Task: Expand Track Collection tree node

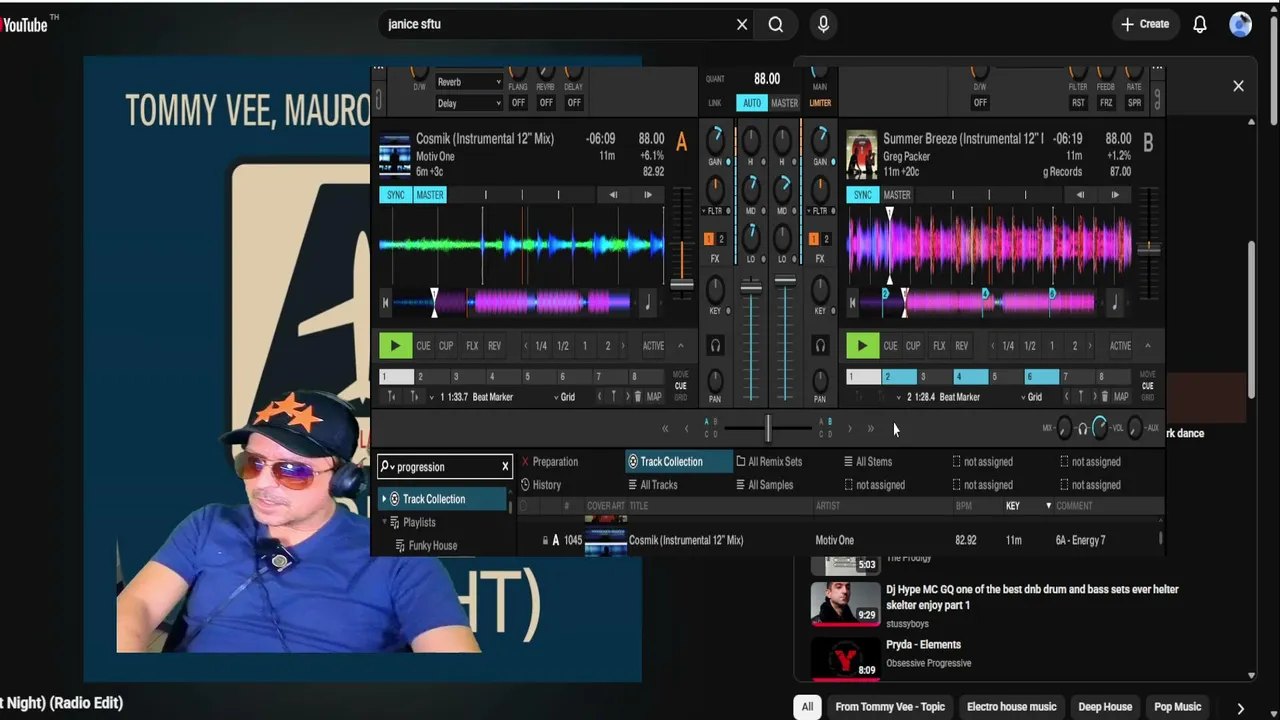Action: [384, 499]
